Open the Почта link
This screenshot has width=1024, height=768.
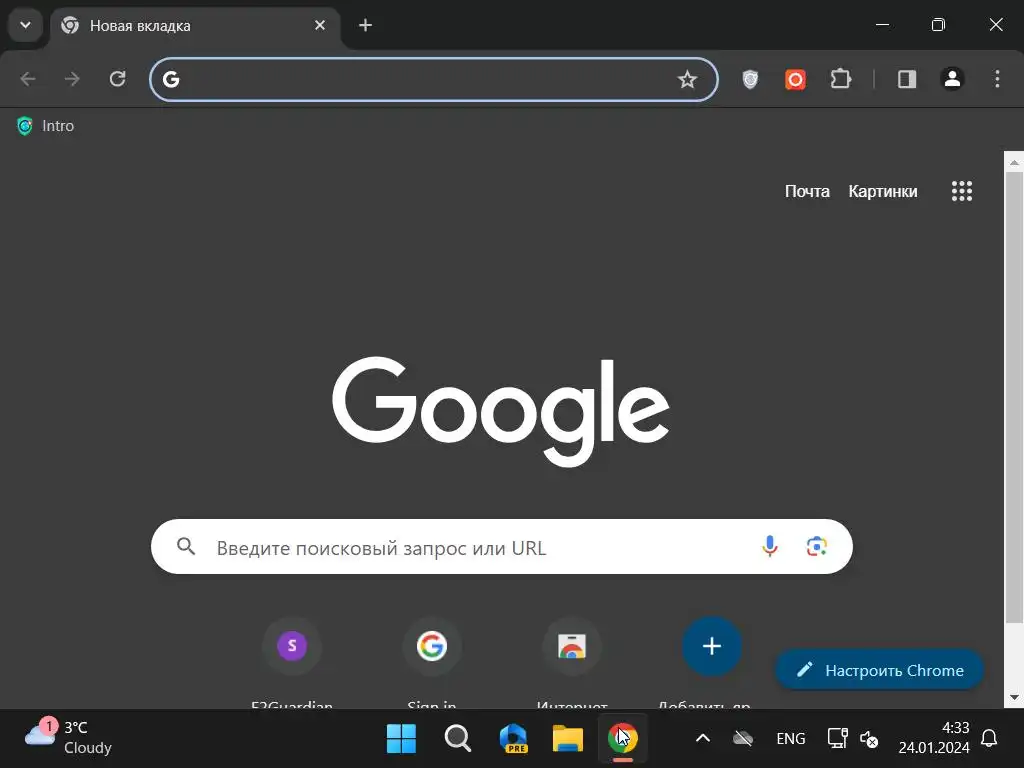tap(807, 191)
